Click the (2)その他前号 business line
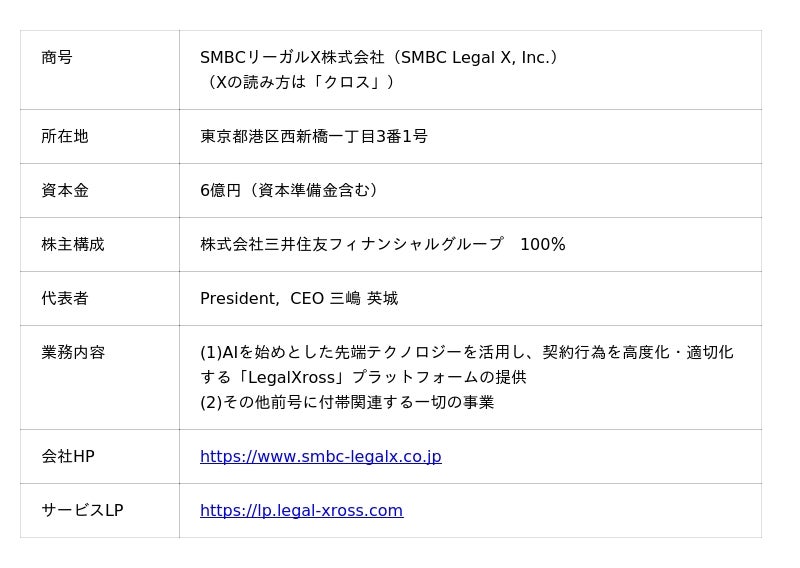Image resolution: width=800 pixels, height=568 pixels. [347, 403]
